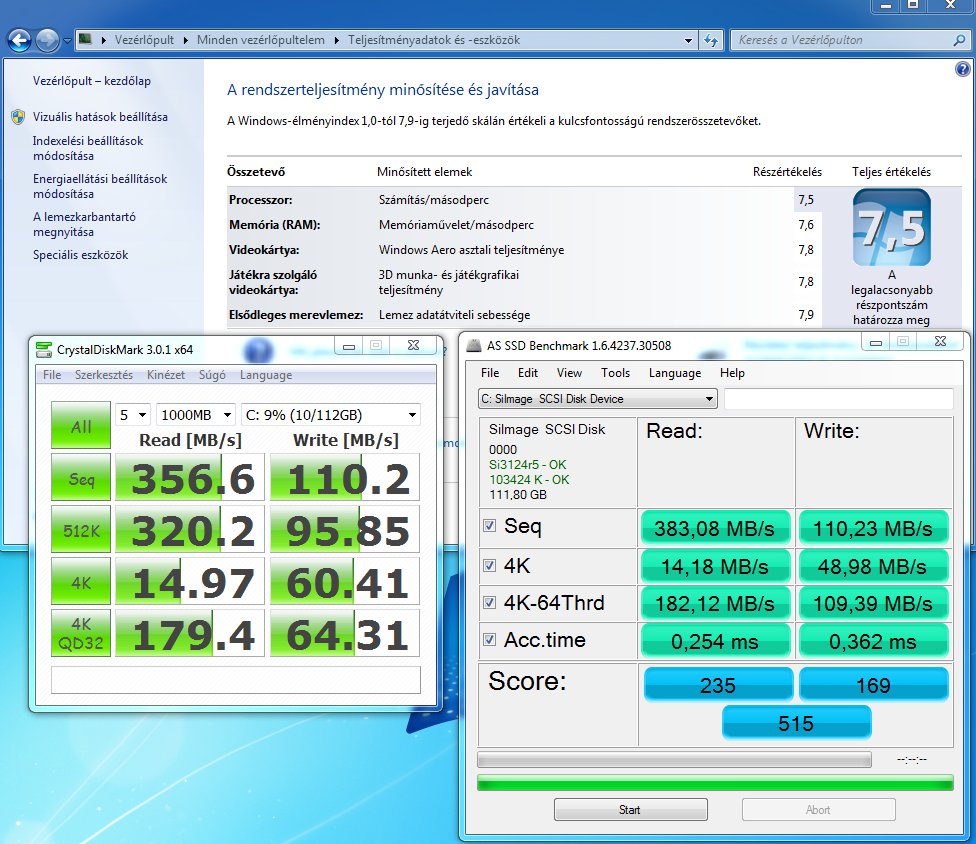Open the Silmage SCSI Disk Device dropdown

598,399
